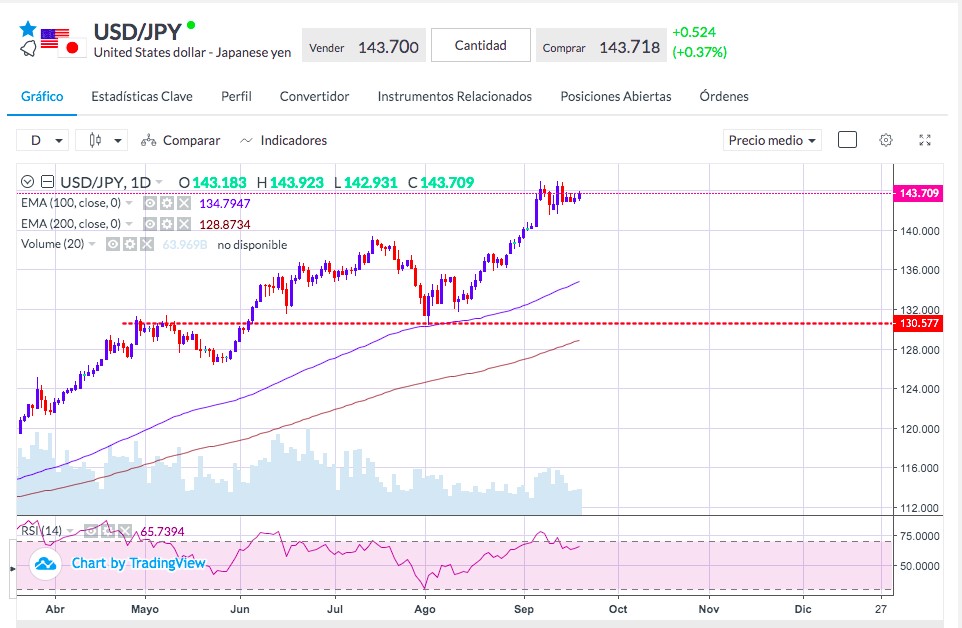Open the Órdenes tab

(724, 96)
